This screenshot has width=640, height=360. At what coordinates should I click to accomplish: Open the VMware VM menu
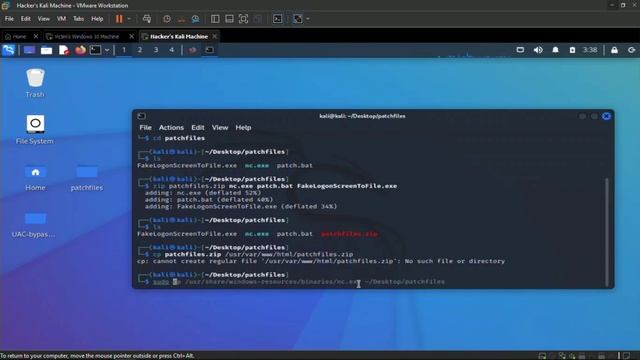[x=61, y=19]
